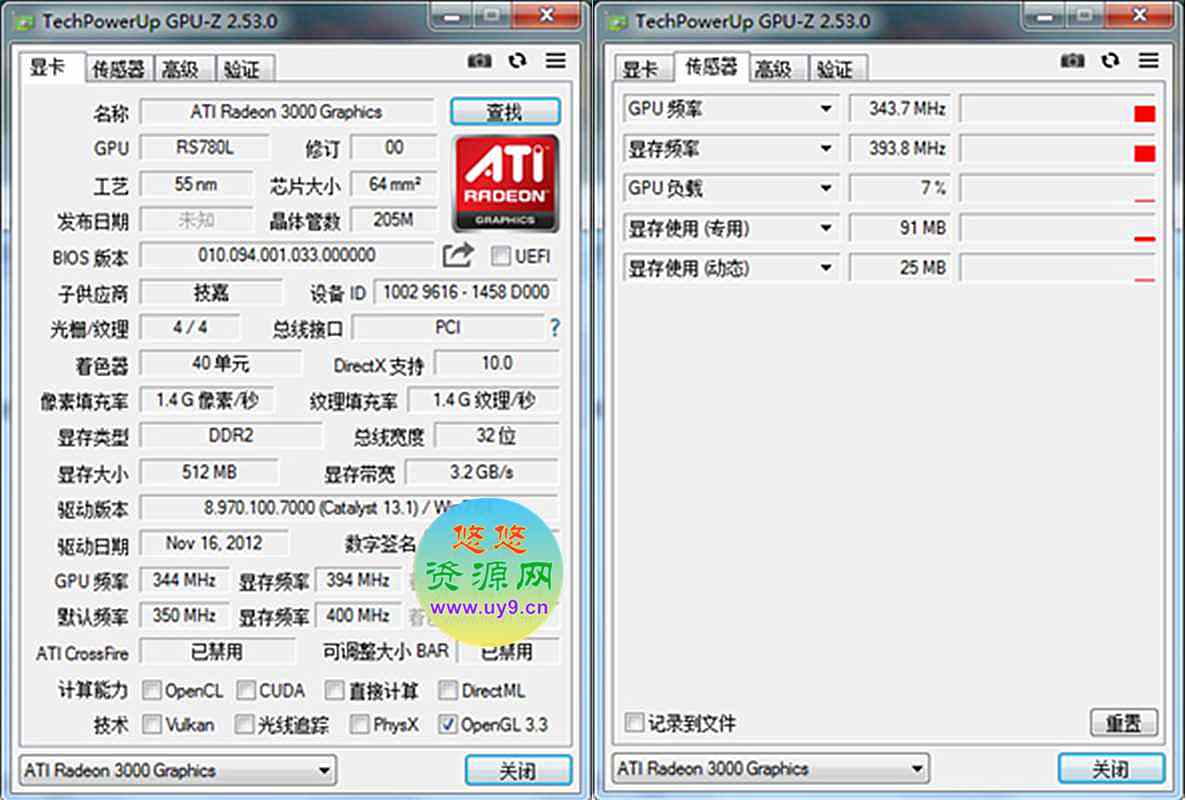Open 显存频率 sensor dropdown arrow
The height and width of the screenshot is (800, 1186).
826,149
